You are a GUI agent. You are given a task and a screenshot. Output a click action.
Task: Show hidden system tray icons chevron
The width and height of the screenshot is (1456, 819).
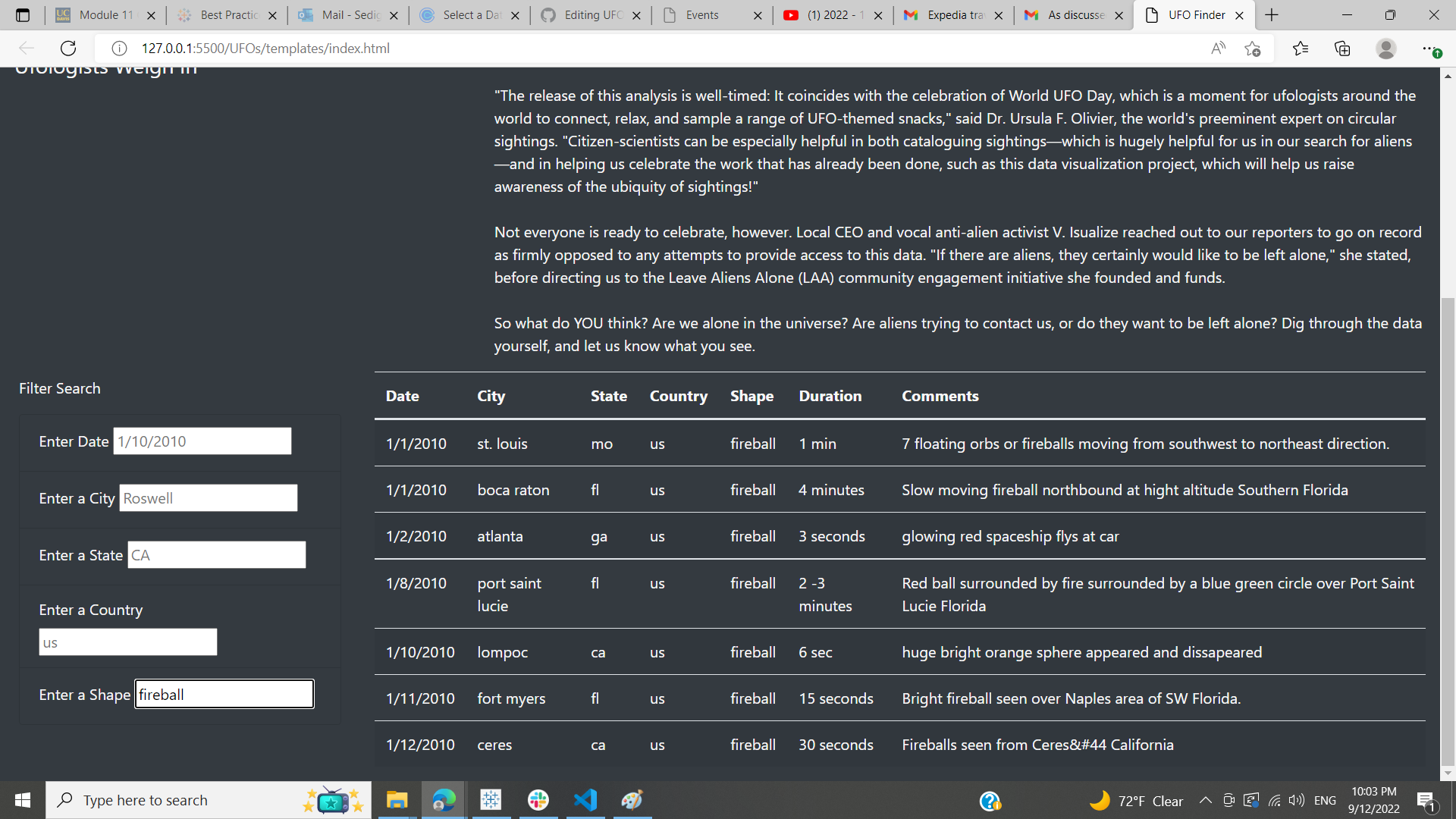click(1205, 800)
